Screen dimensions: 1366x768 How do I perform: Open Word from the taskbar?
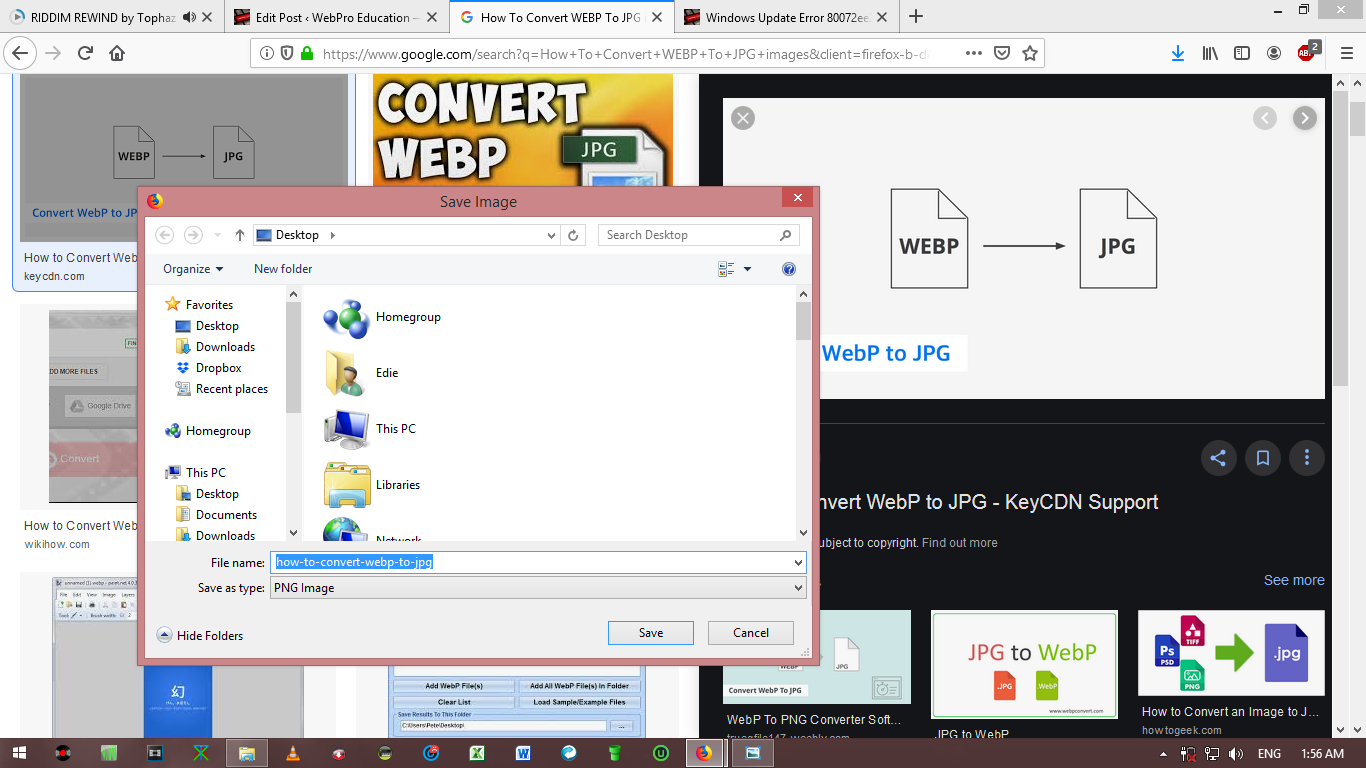(x=523, y=753)
